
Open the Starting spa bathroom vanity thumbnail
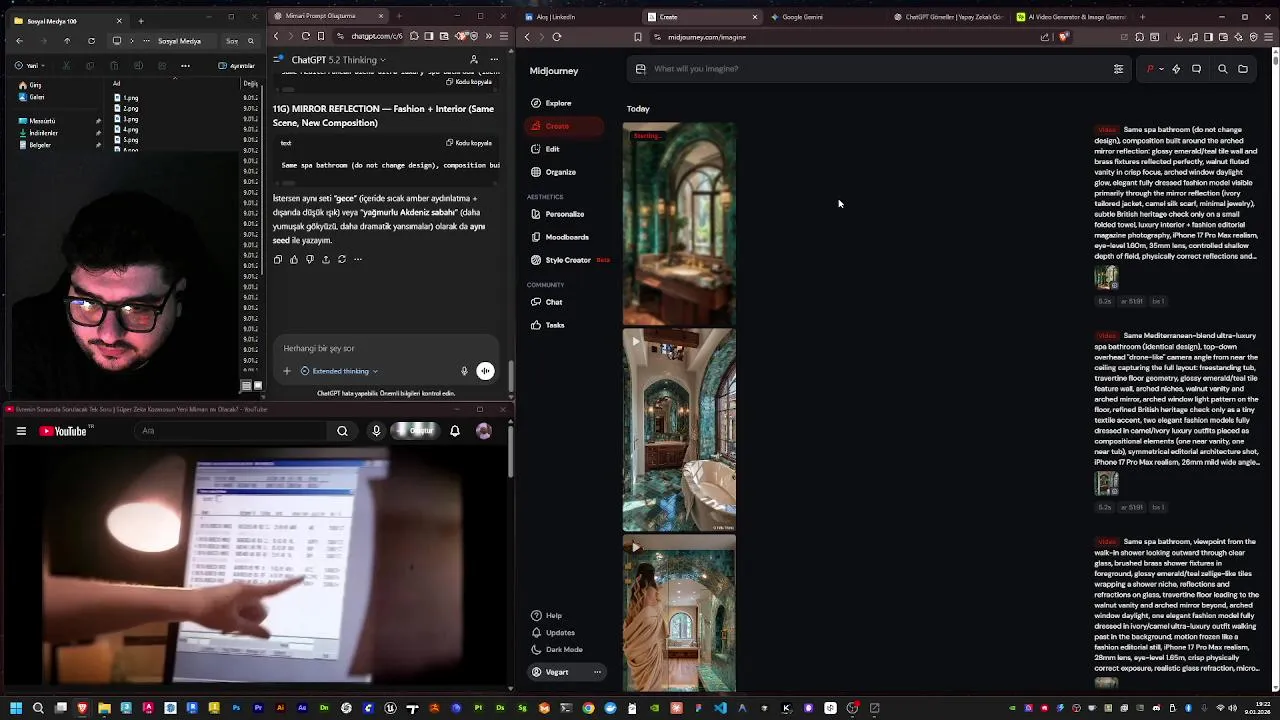point(679,224)
